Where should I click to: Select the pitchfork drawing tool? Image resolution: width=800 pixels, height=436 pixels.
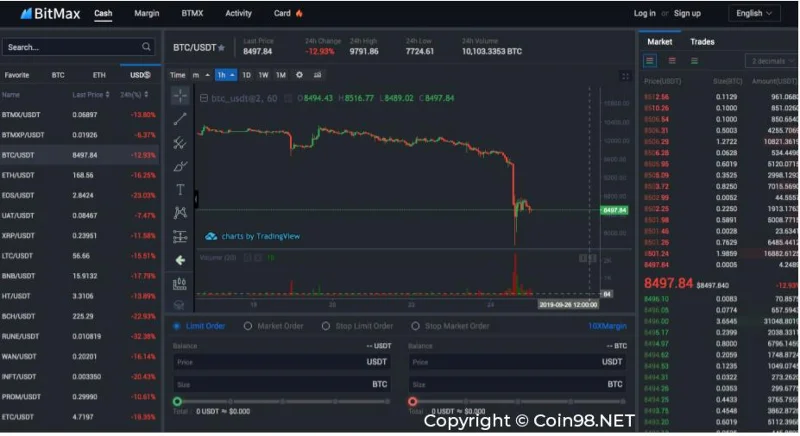pos(180,142)
